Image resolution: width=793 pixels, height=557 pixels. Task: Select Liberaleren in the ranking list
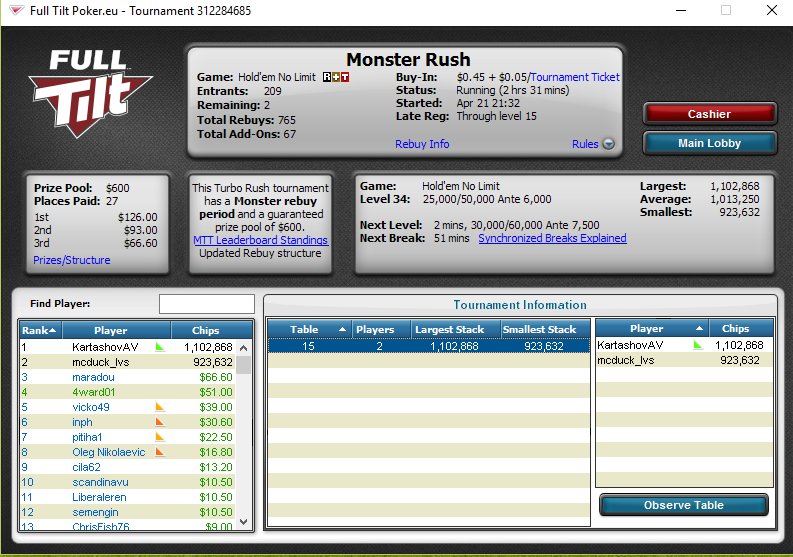127,497
